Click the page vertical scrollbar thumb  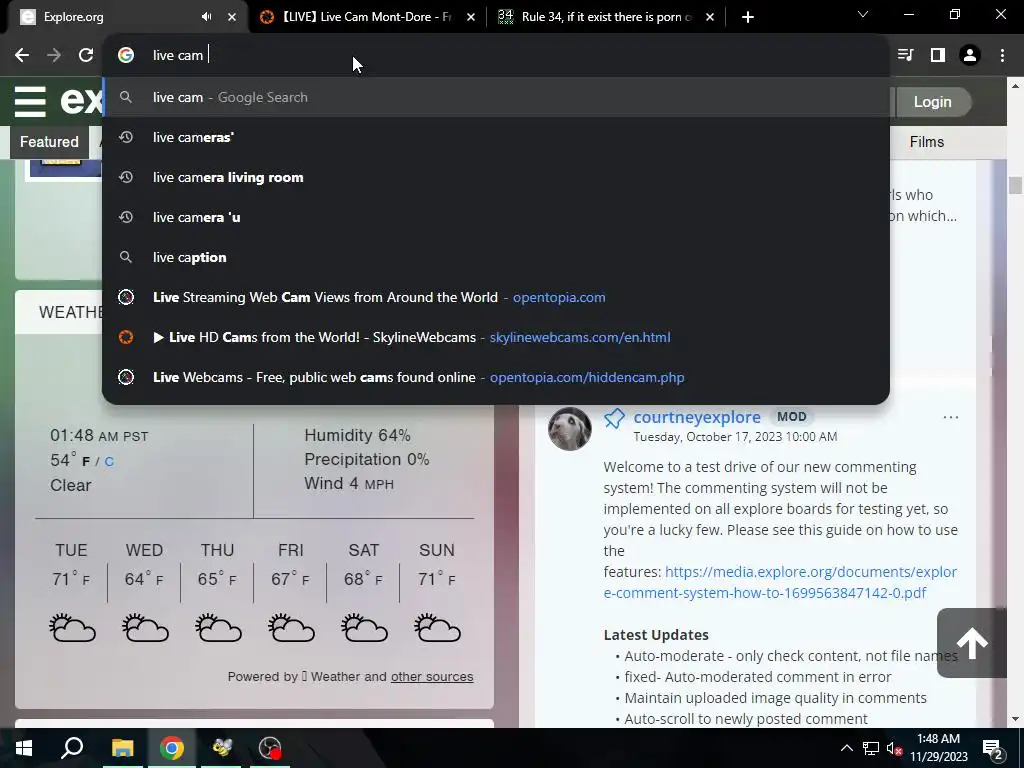pyautogui.click(x=1015, y=185)
